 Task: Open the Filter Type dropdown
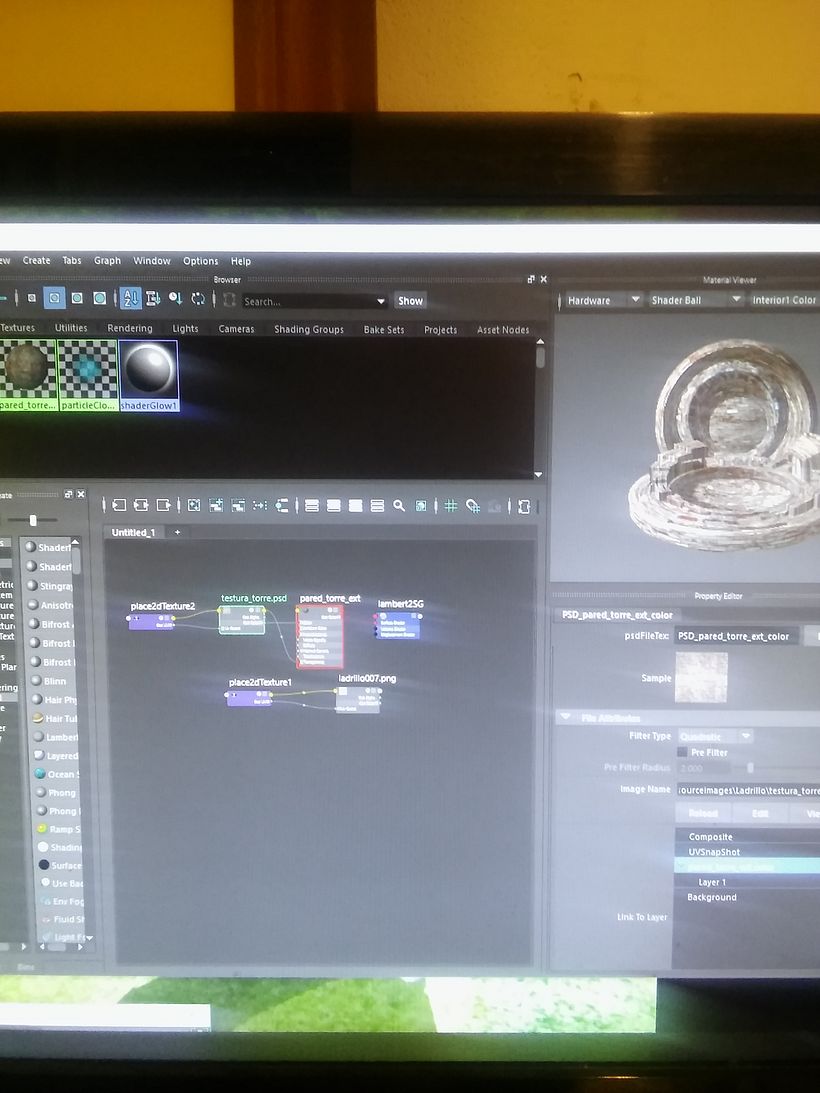pyautogui.click(x=715, y=737)
